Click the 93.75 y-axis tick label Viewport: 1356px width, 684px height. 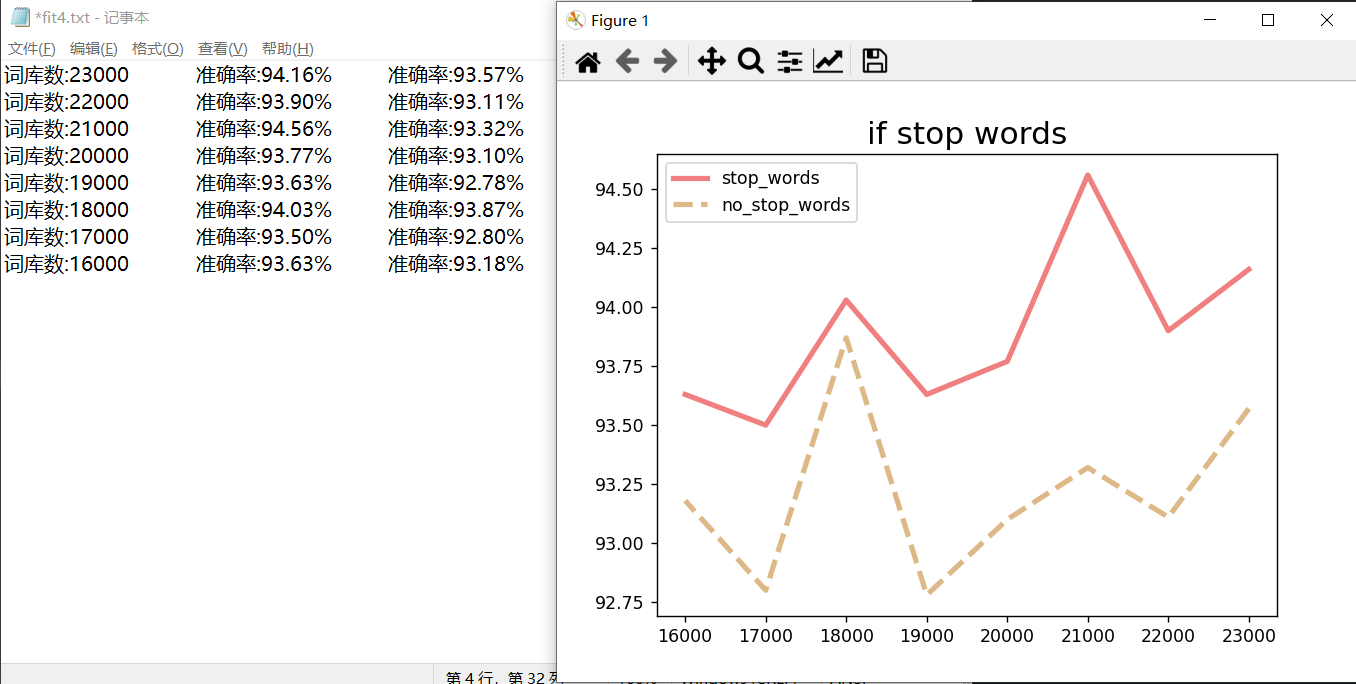(x=621, y=367)
